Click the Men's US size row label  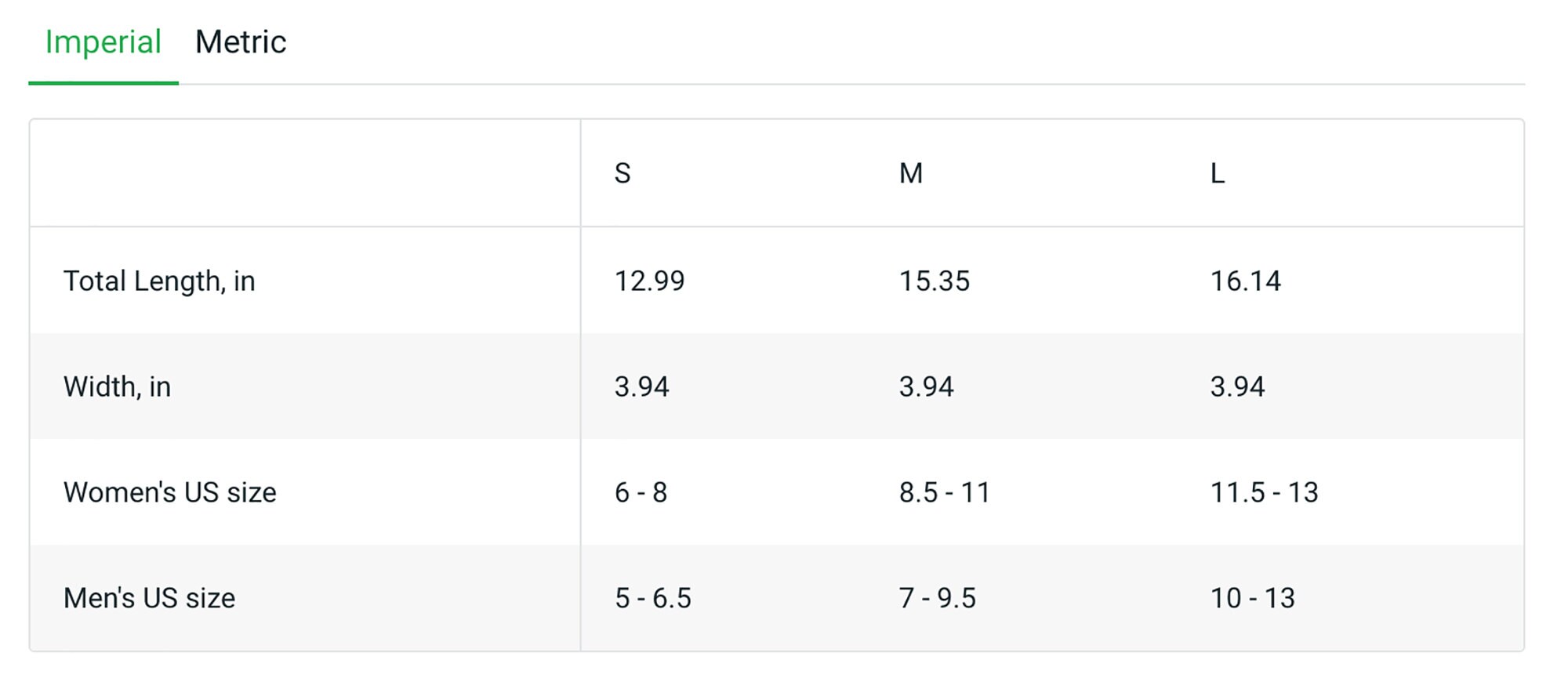point(149,598)
